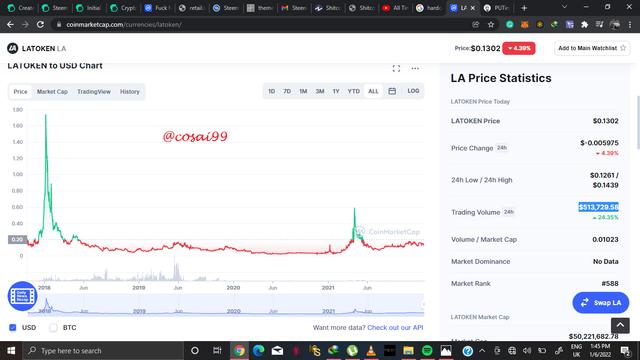Switch chart to TradingView tab
Screen dimensions: 640x360
[94, 91]
